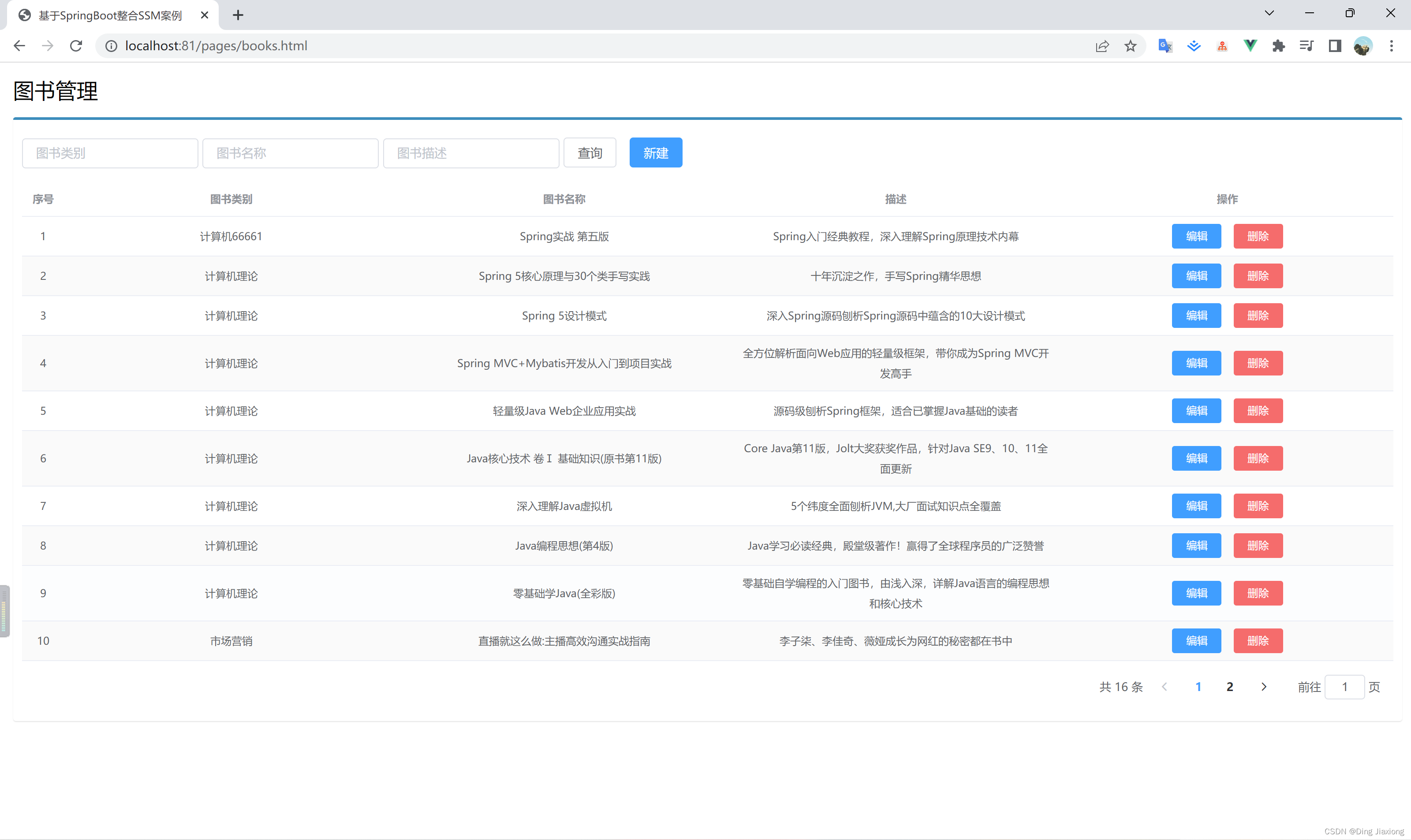Toggle the browser side panel

pos(1335,46)
